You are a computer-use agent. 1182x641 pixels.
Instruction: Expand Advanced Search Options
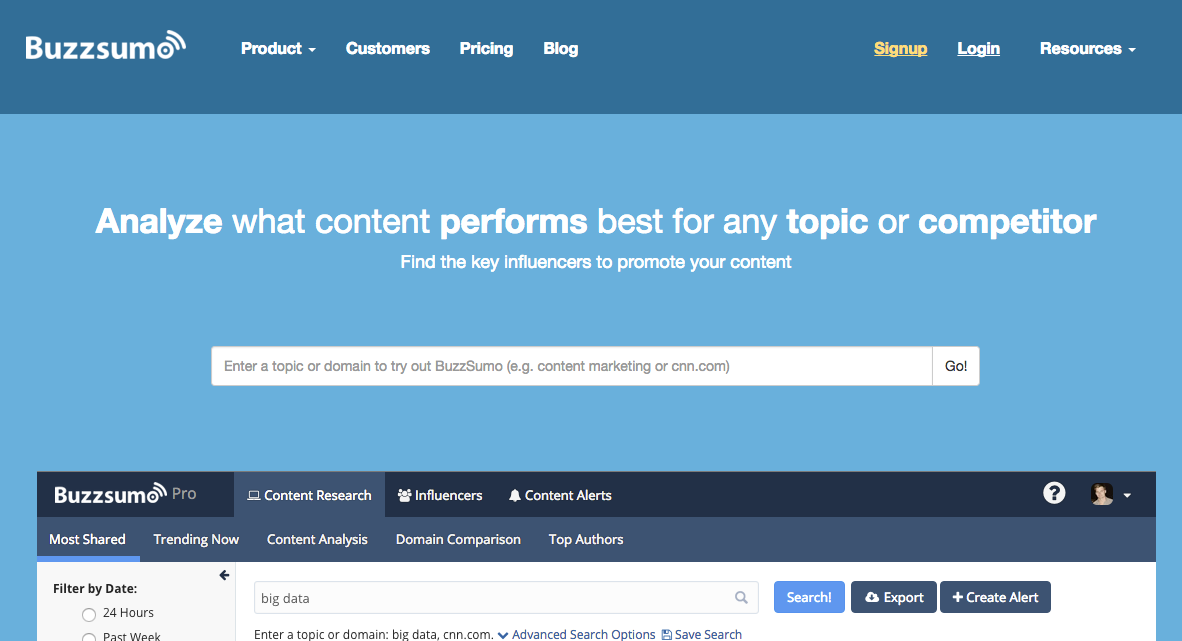click(x=577, y=634)
